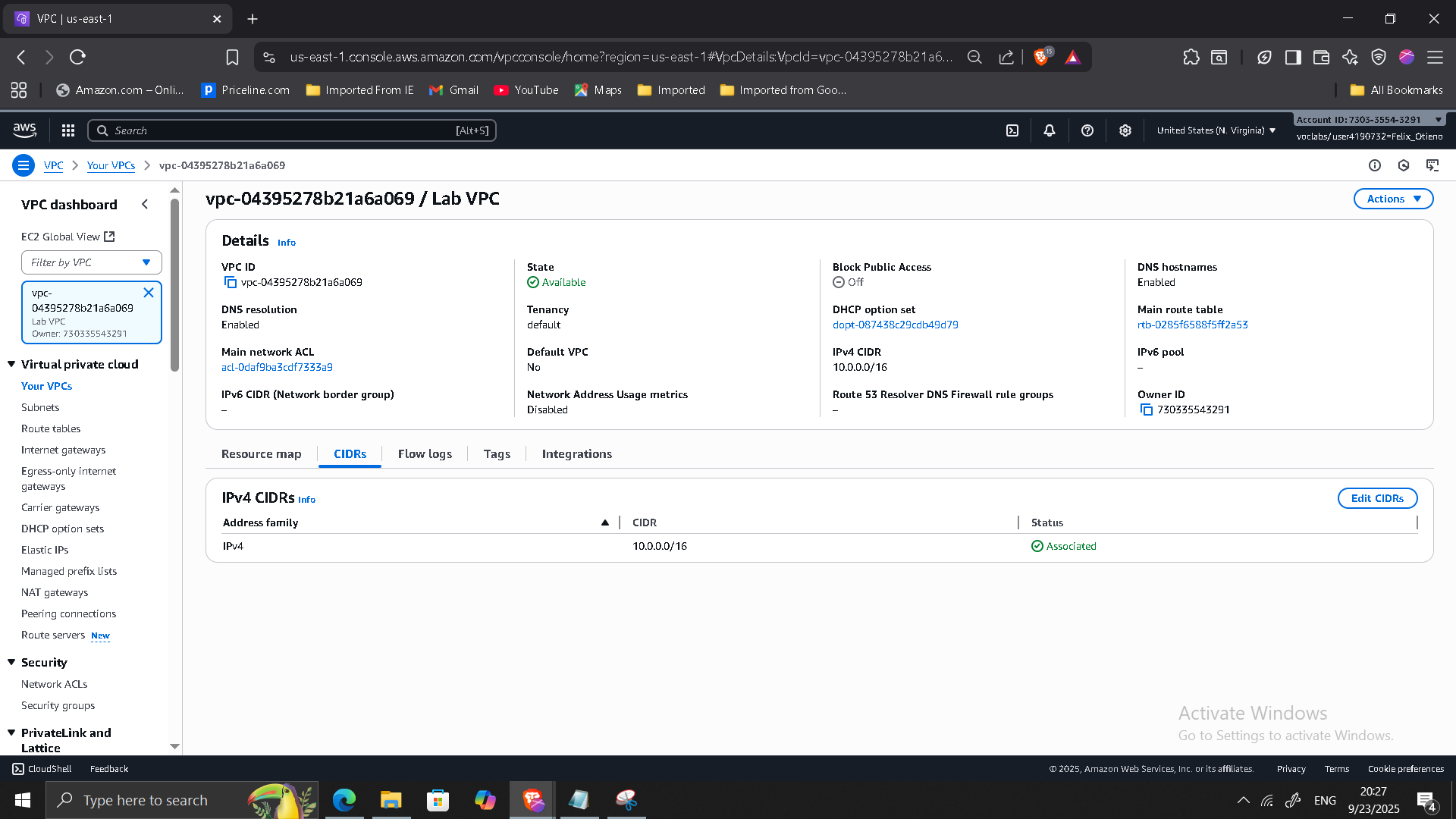The height and width of the screenshot is (819, 1456).
Task: Open AWS console settings gear
Action: pyautogui.click(x=1125, y=130)
